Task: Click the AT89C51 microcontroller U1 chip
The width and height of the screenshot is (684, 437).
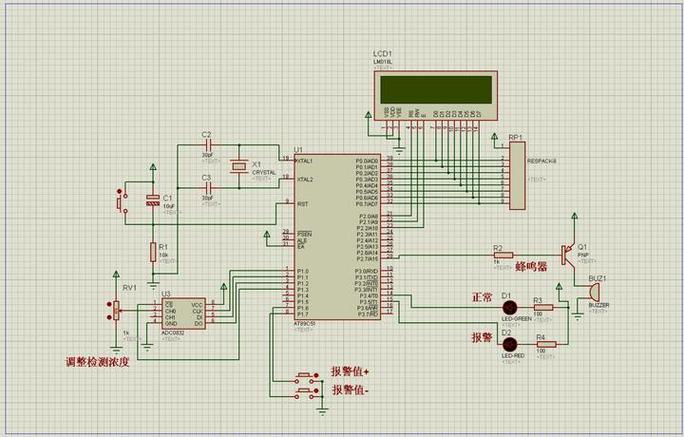Action: [337, 237]
